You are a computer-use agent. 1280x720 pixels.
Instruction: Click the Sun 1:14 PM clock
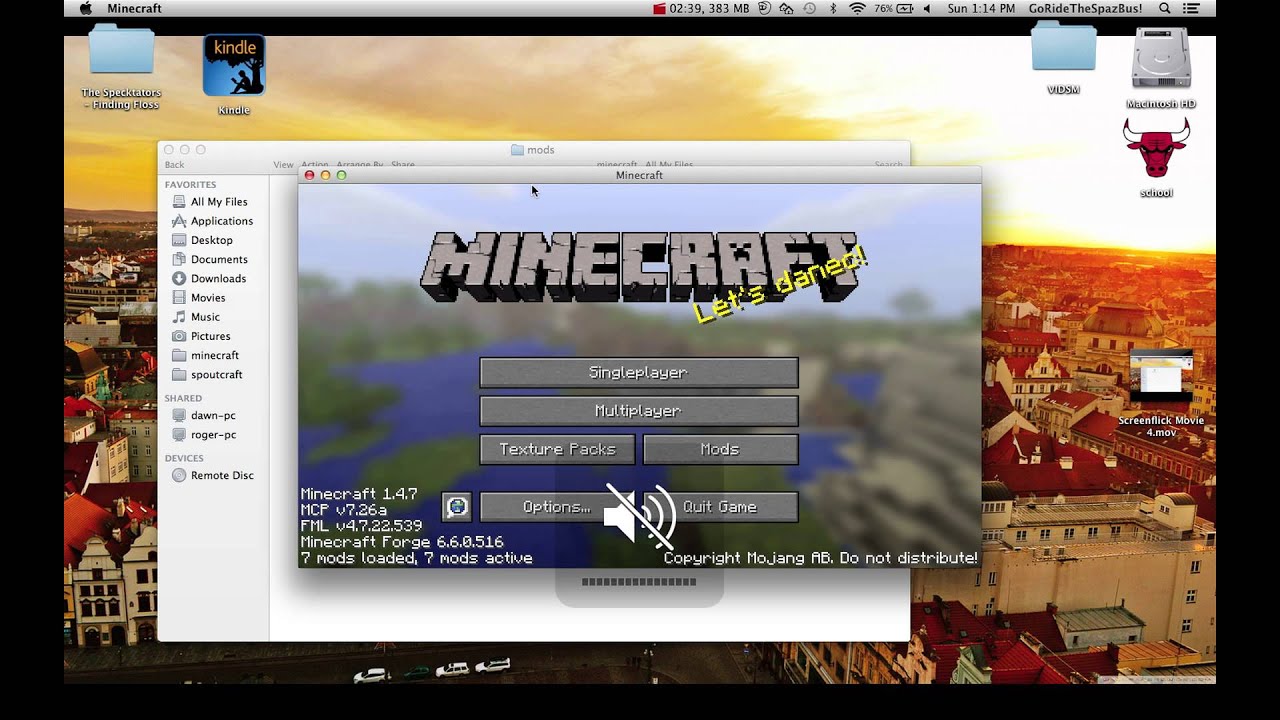(980, 8)
